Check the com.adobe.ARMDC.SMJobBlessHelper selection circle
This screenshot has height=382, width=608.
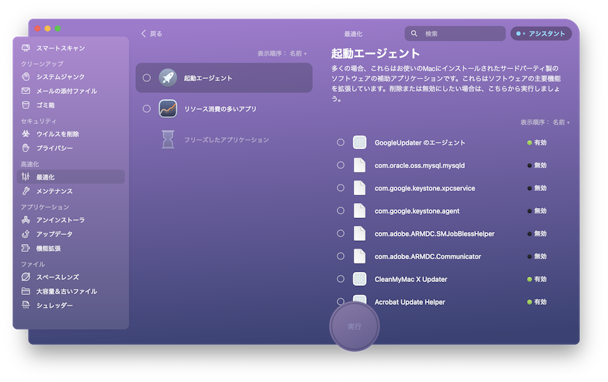pyautogui.click(x=340, y=233)
